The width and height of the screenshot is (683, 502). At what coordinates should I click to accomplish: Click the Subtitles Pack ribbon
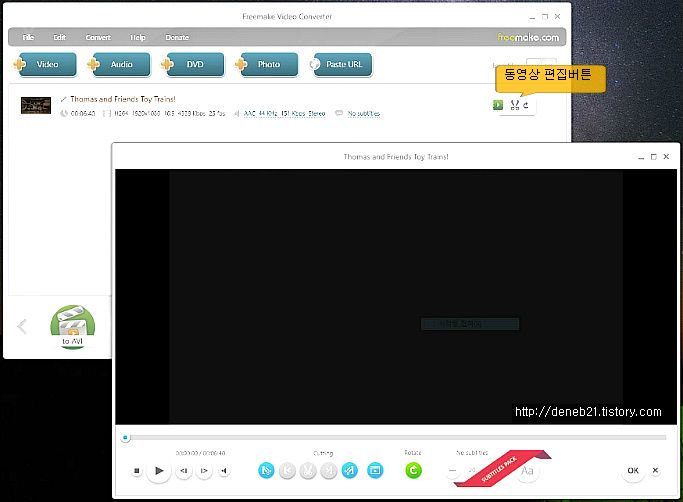501,469
